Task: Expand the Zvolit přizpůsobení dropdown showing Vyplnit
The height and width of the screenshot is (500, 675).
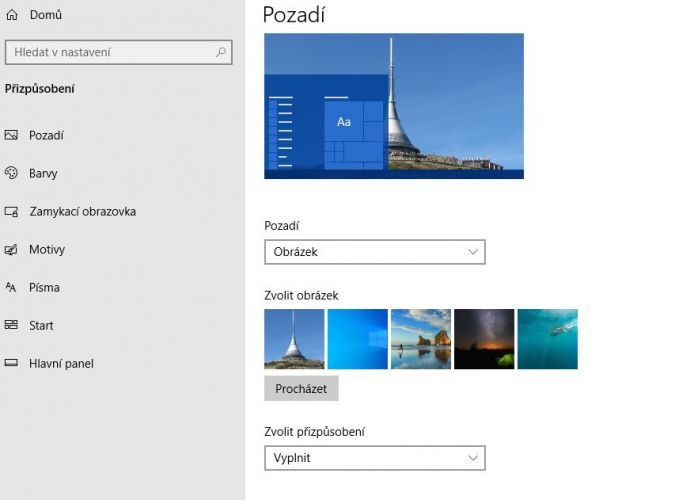Action: pos(375,458)
